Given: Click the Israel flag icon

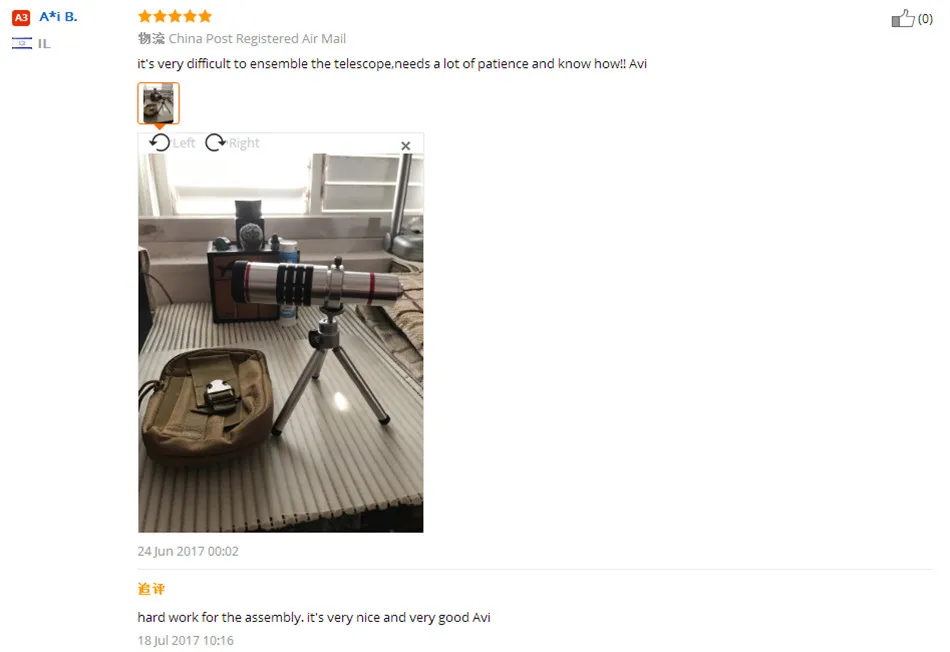Looking at the screenshot, I should click(x=22, y=43).
